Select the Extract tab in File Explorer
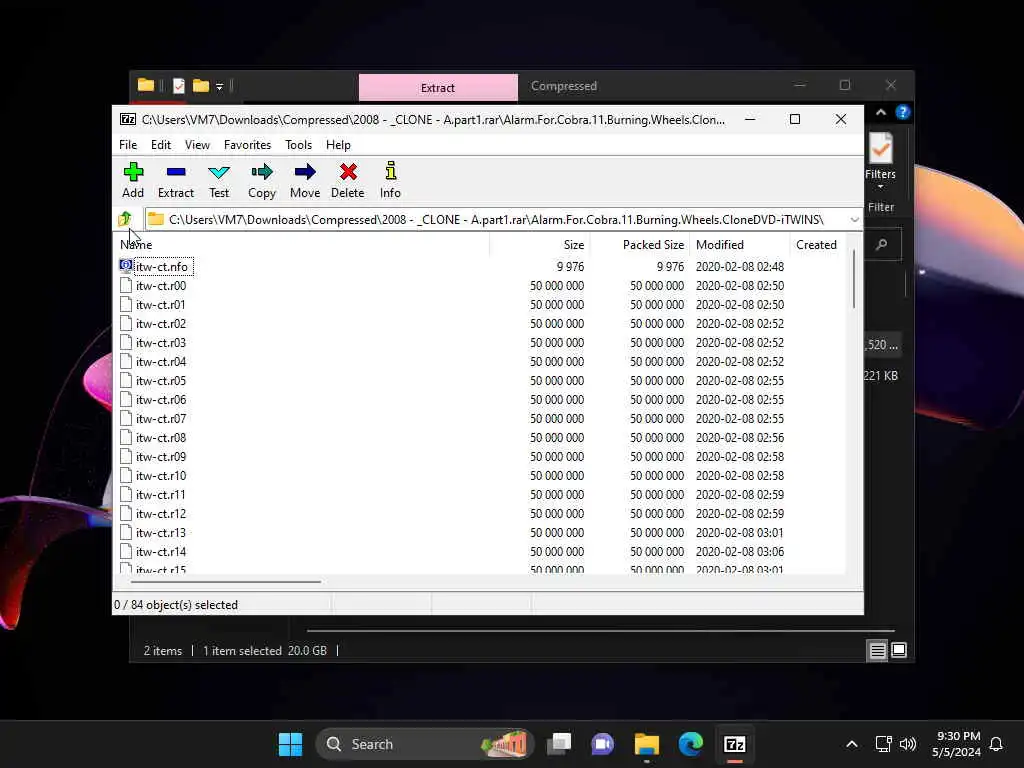 438,88
